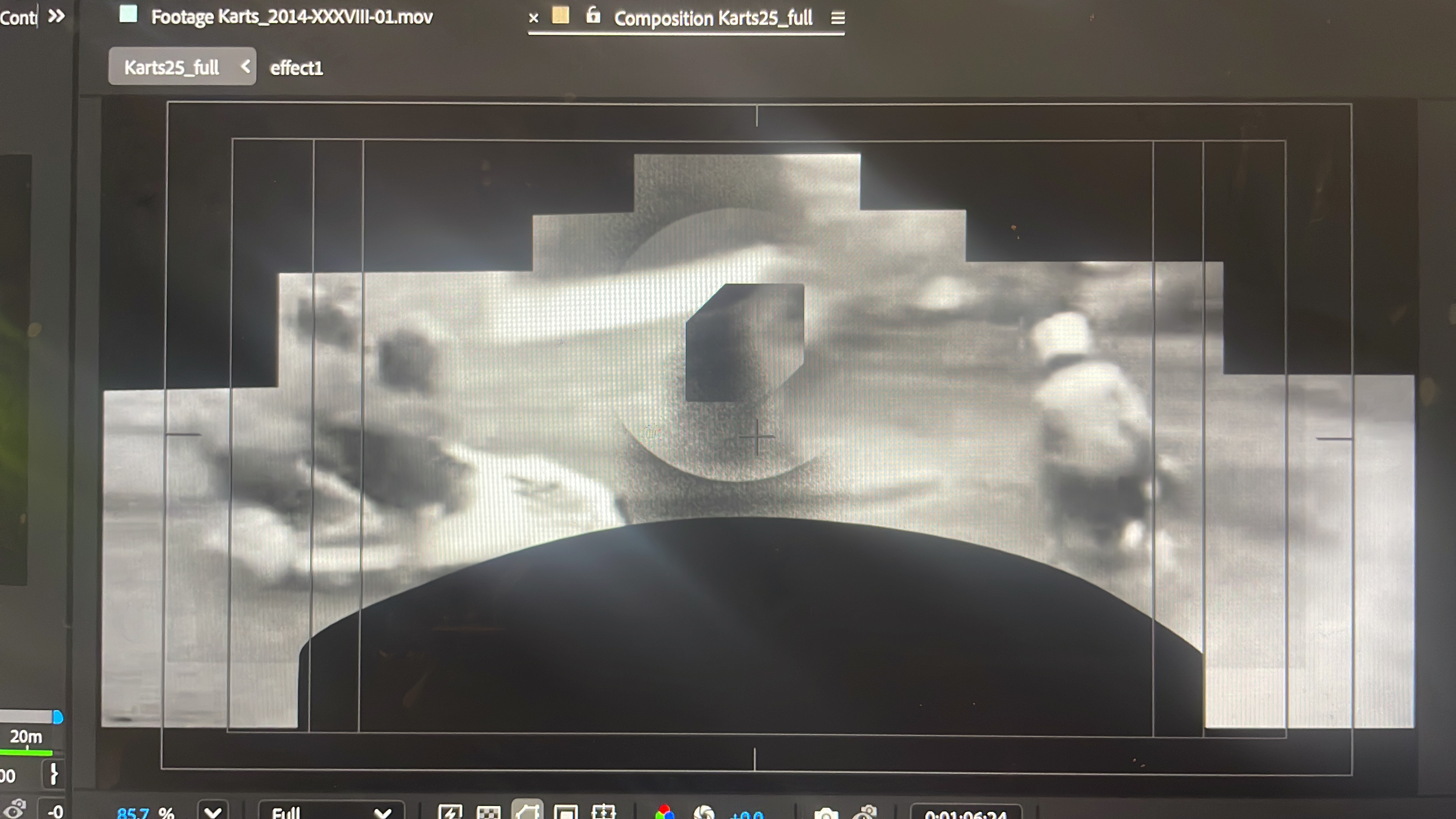
Task: Take Snapshot with the camera icon
Action: coord(826,813)
